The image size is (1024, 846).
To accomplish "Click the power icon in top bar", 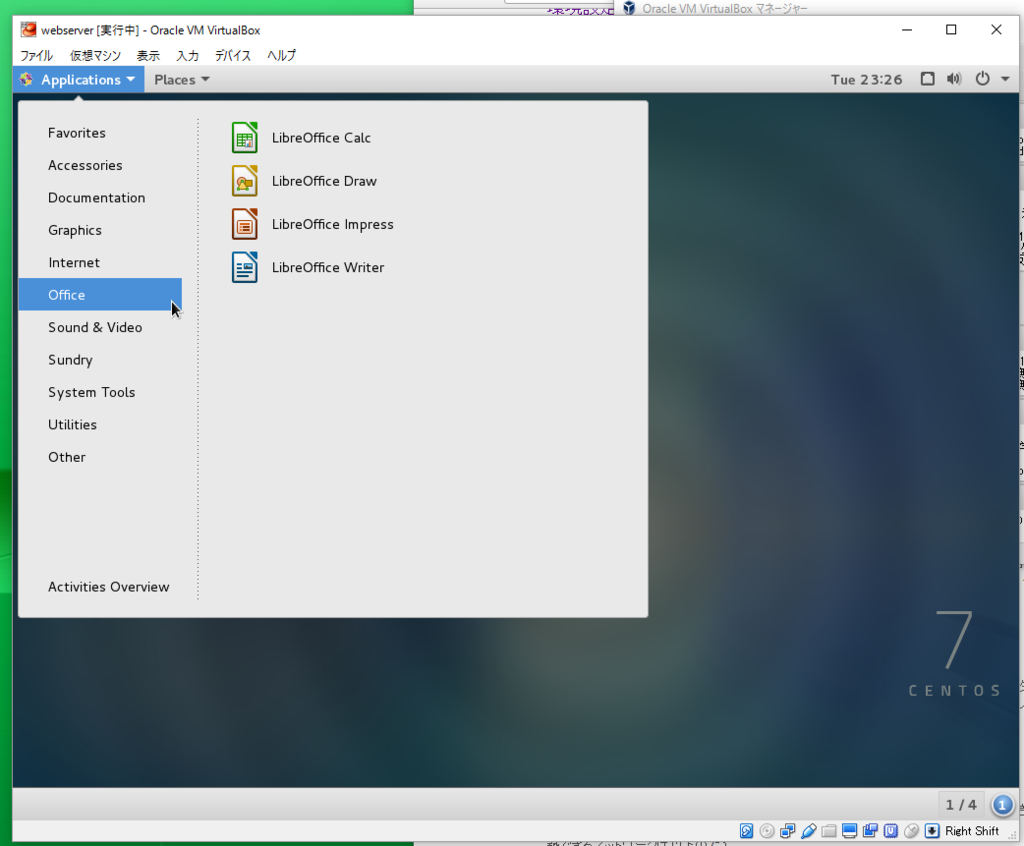I will 982,79.
